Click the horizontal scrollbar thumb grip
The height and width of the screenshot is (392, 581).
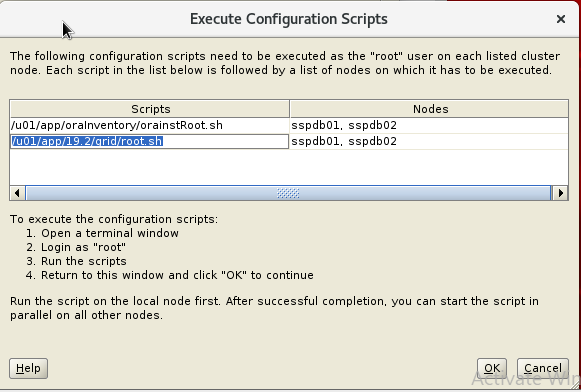point(288,193)
